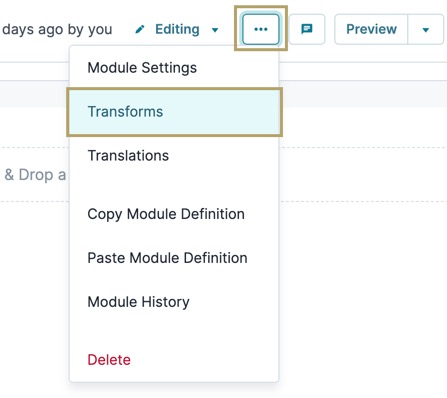Click the pencil icon beside Editing

point(140,29)
